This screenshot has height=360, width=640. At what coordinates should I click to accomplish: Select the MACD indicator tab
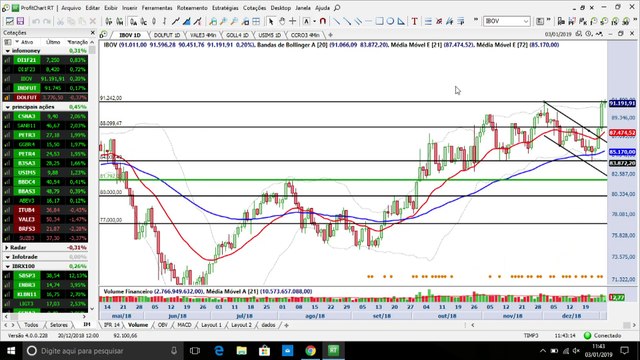pos(184,325)
